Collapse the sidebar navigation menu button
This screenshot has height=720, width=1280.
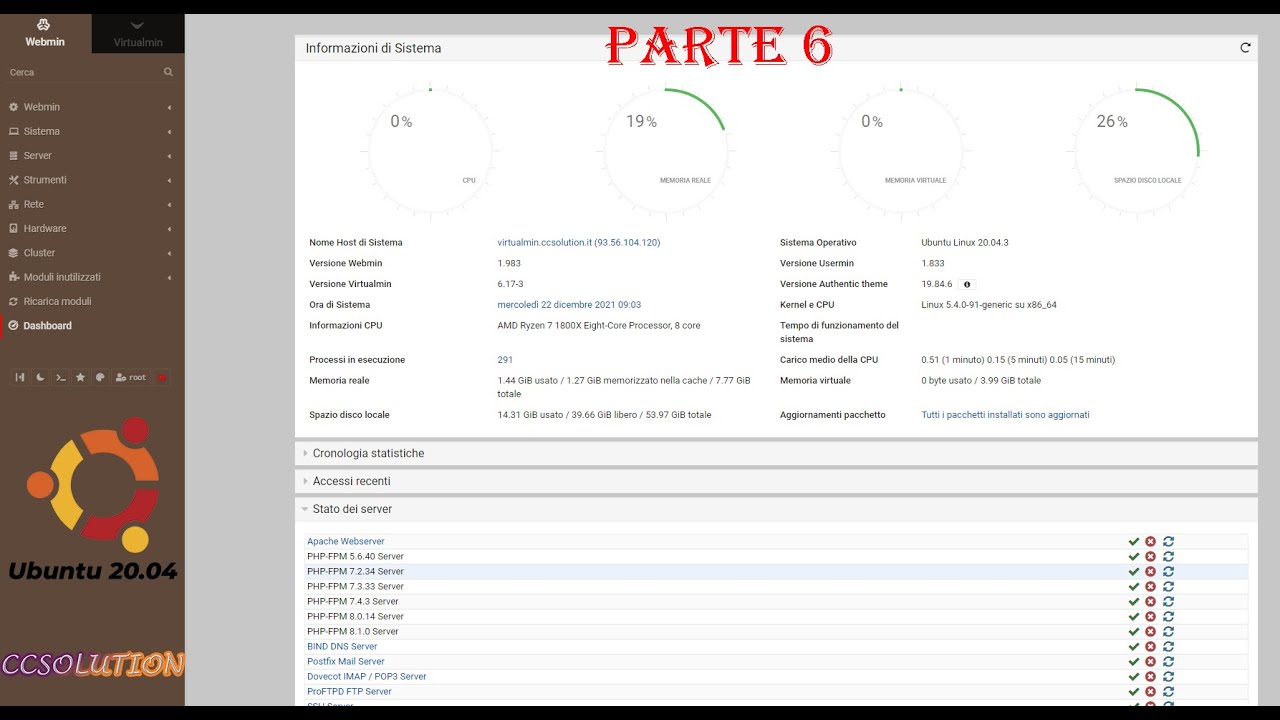tap(19, 377)
